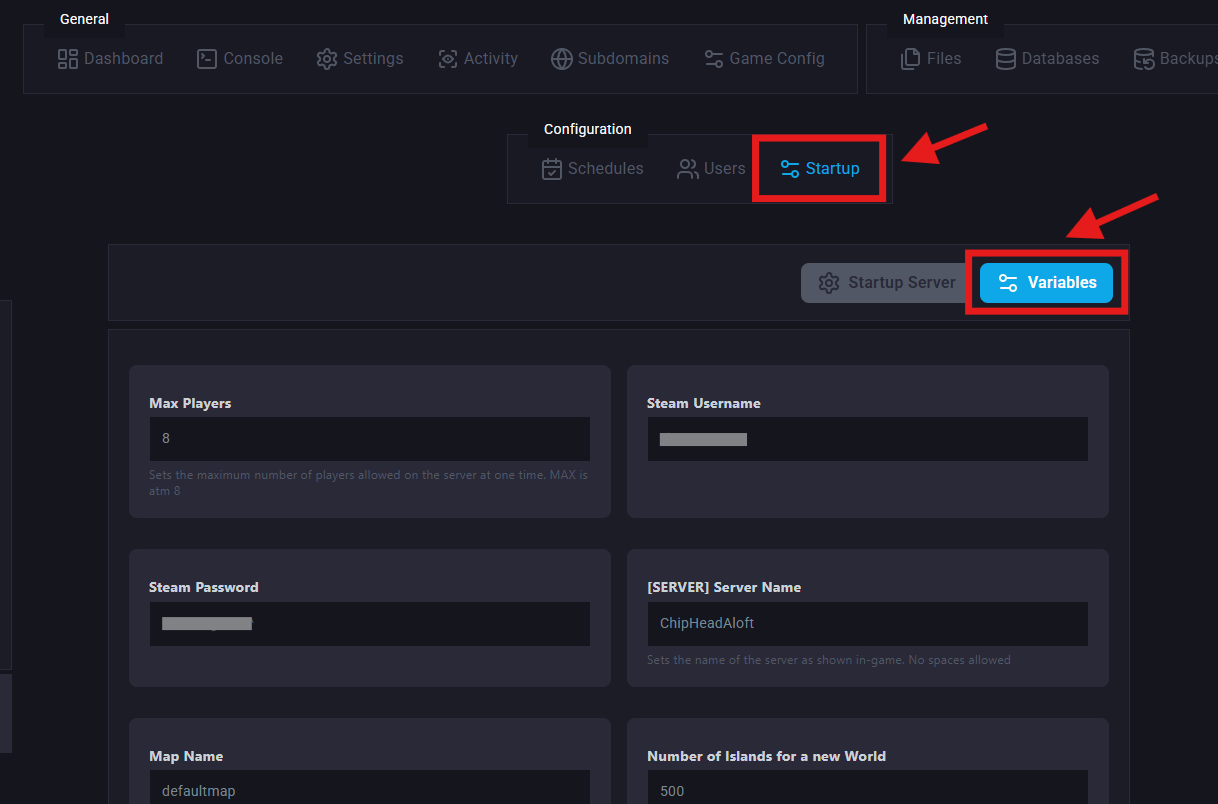Open the Console tab
This screenshot has width=1218, height=804.
[240, 59]
